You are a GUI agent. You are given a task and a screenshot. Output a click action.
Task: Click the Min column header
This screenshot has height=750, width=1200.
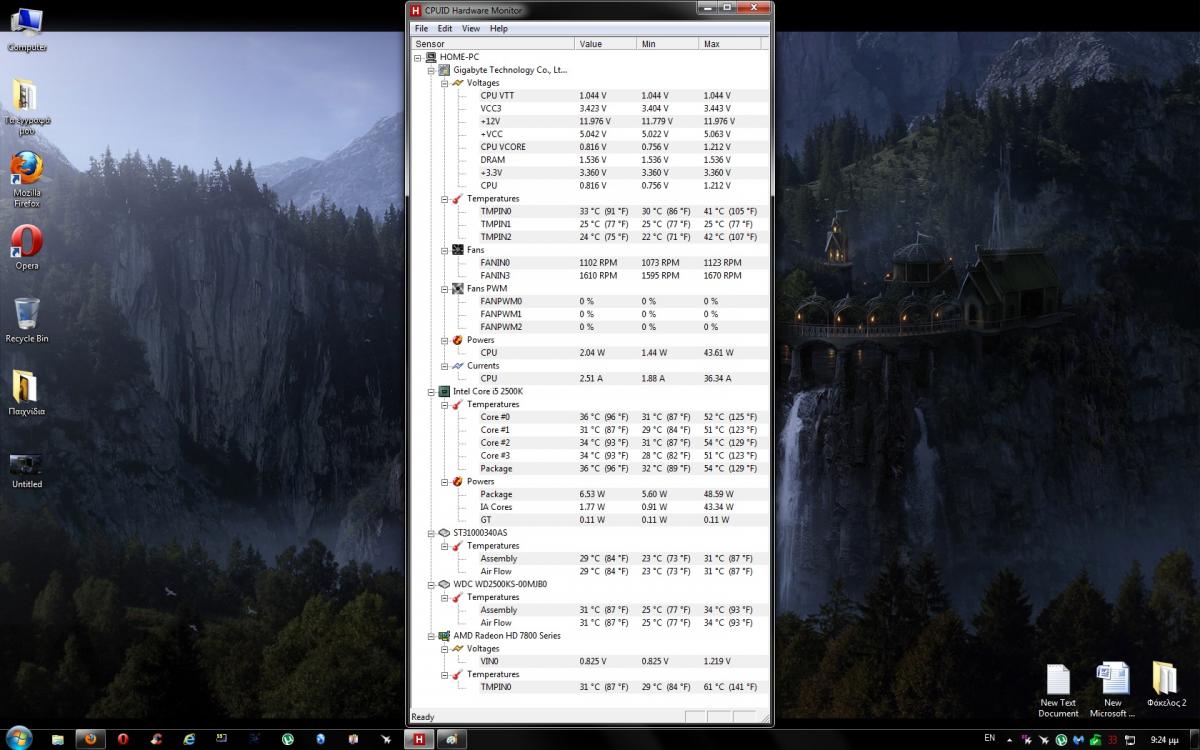(667, 44)
